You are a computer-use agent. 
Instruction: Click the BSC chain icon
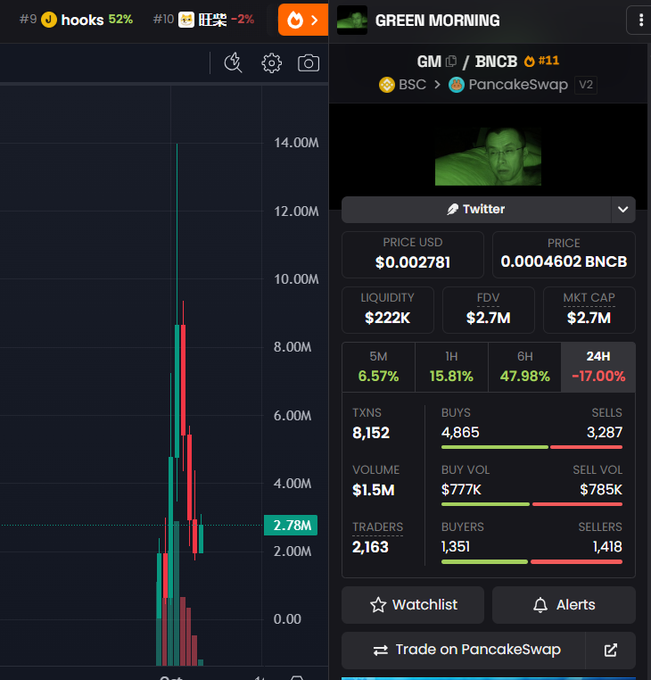point(386,85)
